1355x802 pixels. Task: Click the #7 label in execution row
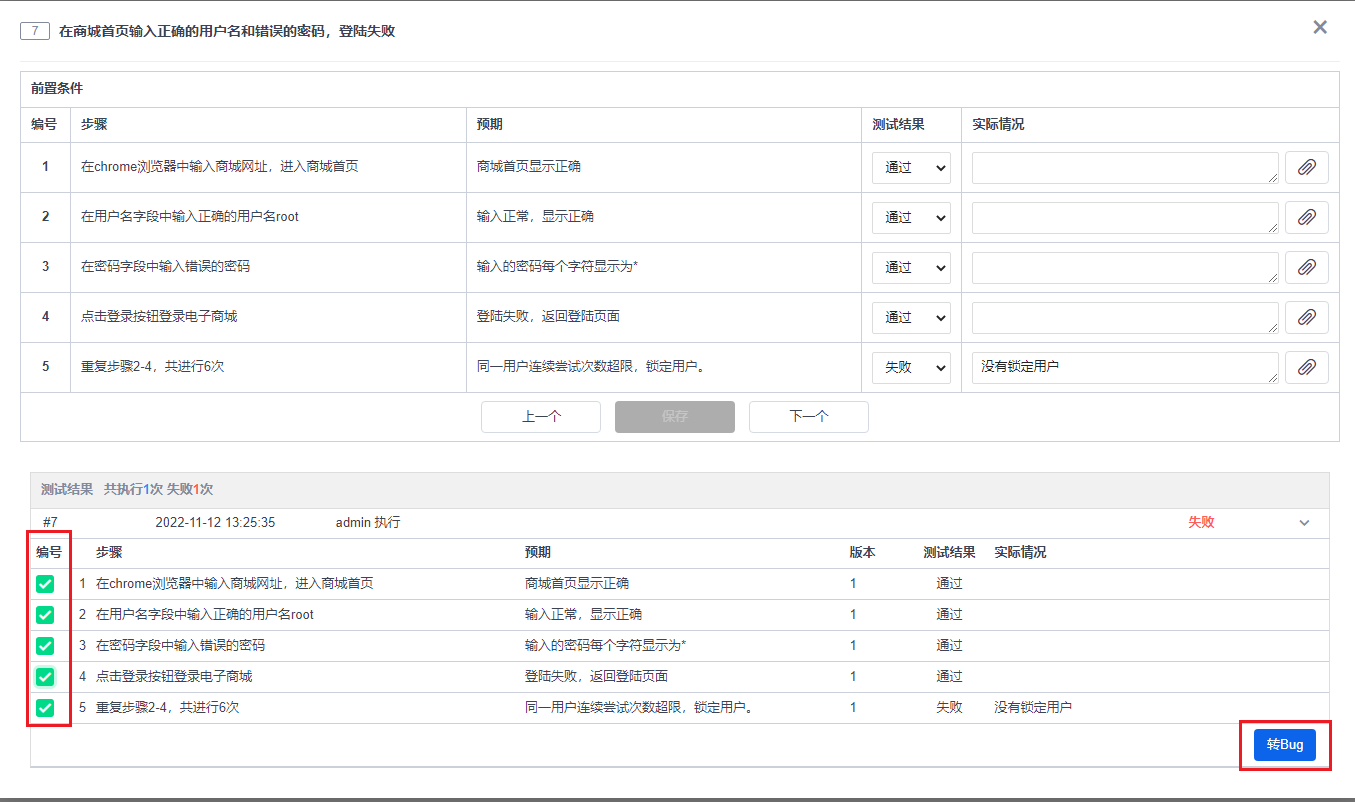(x=50, y=523)
